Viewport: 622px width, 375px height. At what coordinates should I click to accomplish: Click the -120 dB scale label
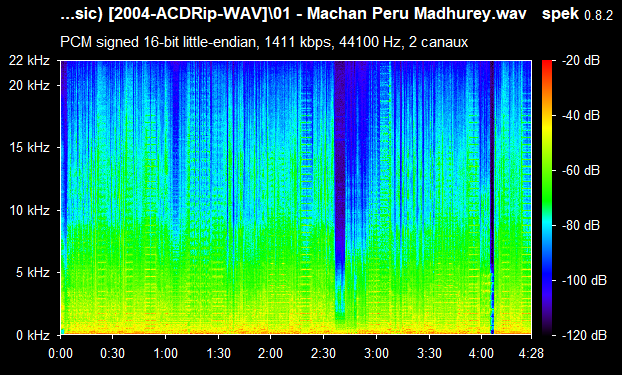[x=584, y=335]
